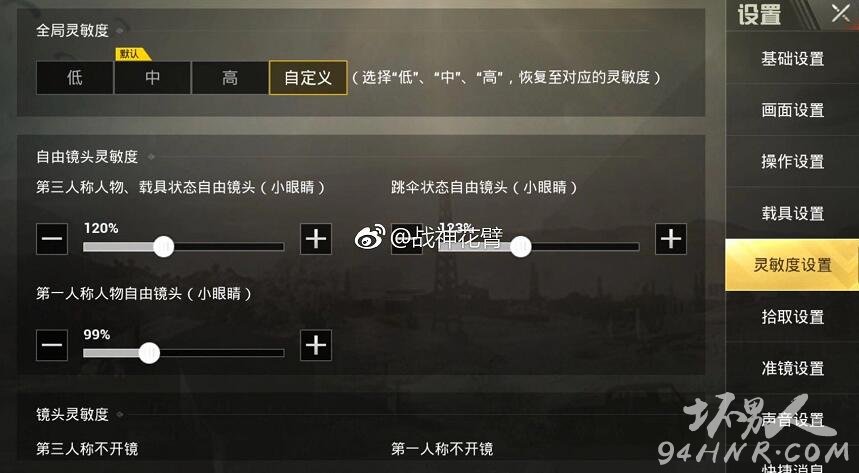859x473 pixels.
Task: Open 画面设置 tab
Action: tap(792, 110)
